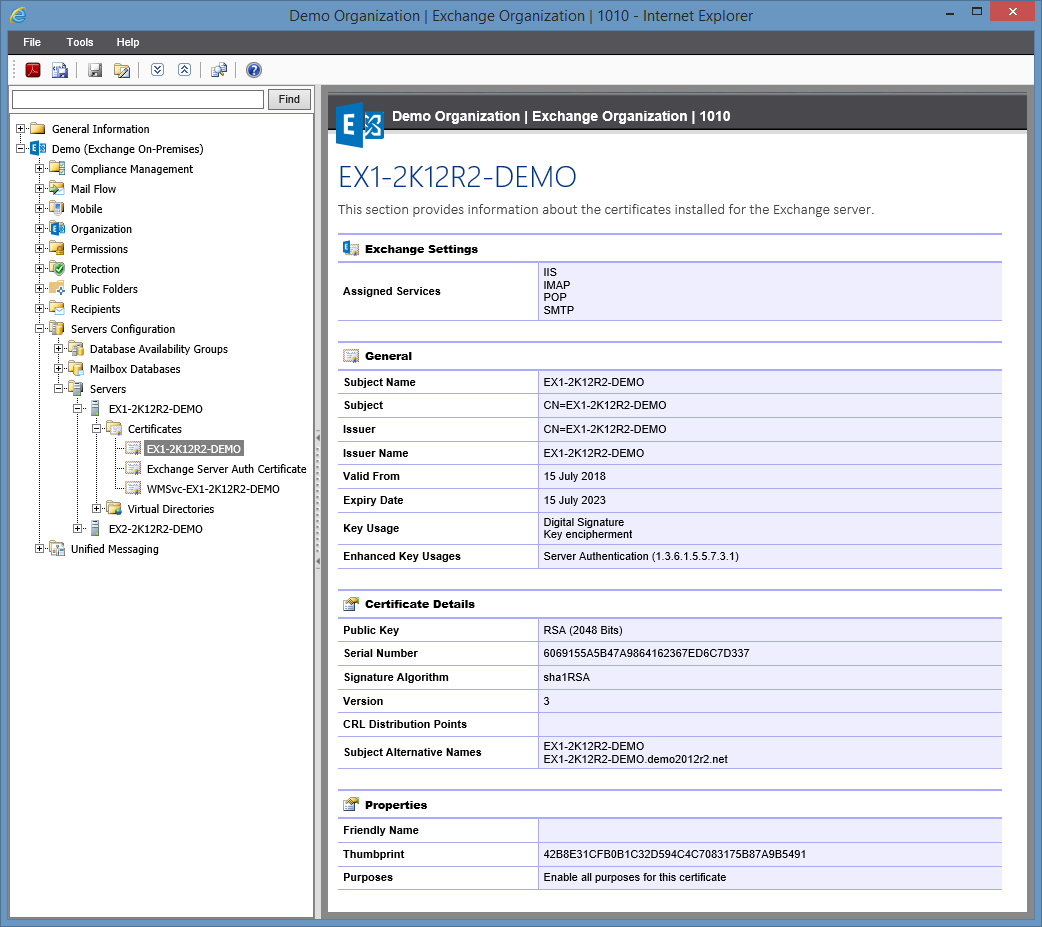
Task: Click the General Information folder icon
Action: coord(38,129)
